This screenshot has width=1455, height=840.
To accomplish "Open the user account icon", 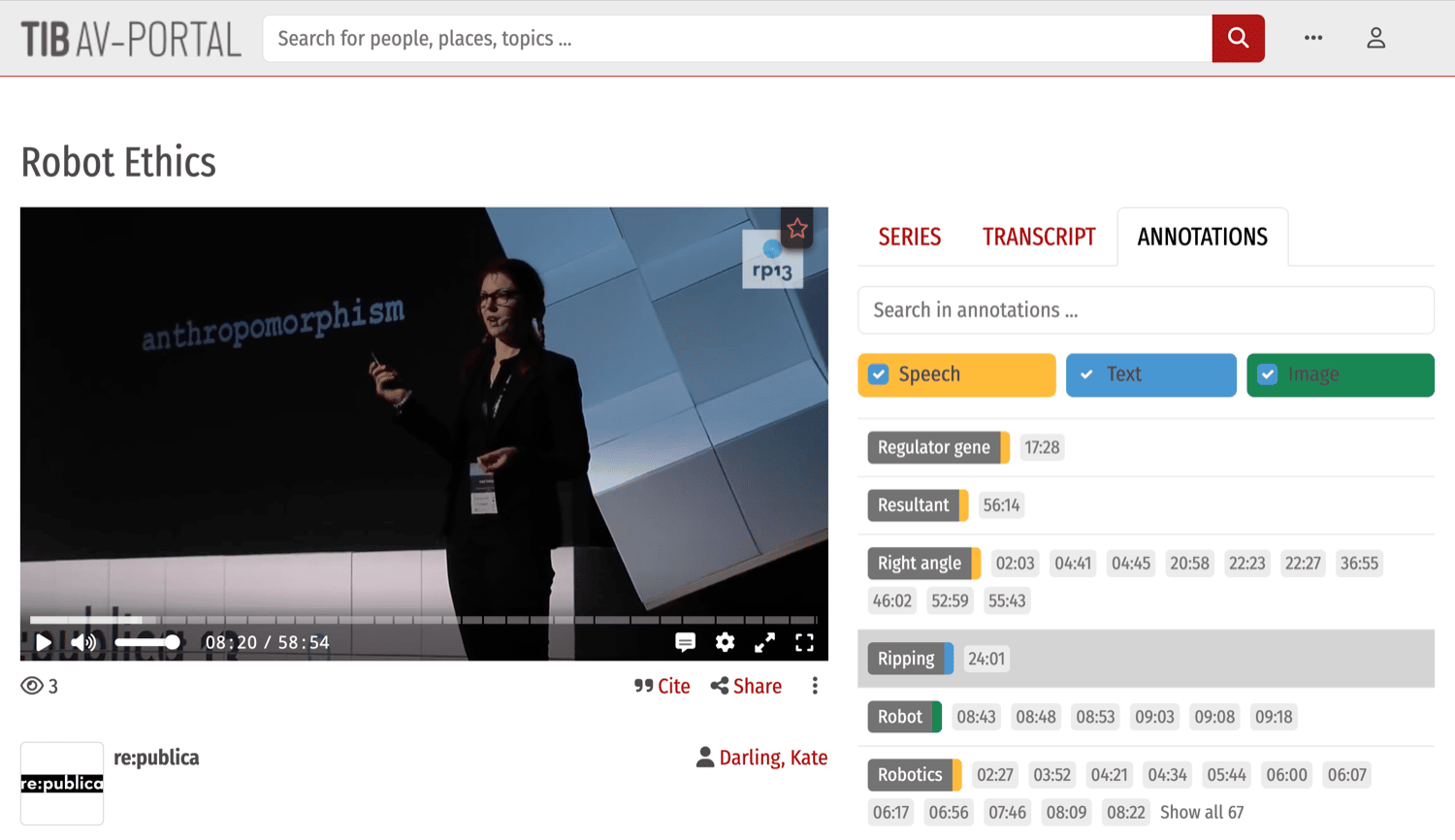I will pyautogui.click(x=1375, y=38).
